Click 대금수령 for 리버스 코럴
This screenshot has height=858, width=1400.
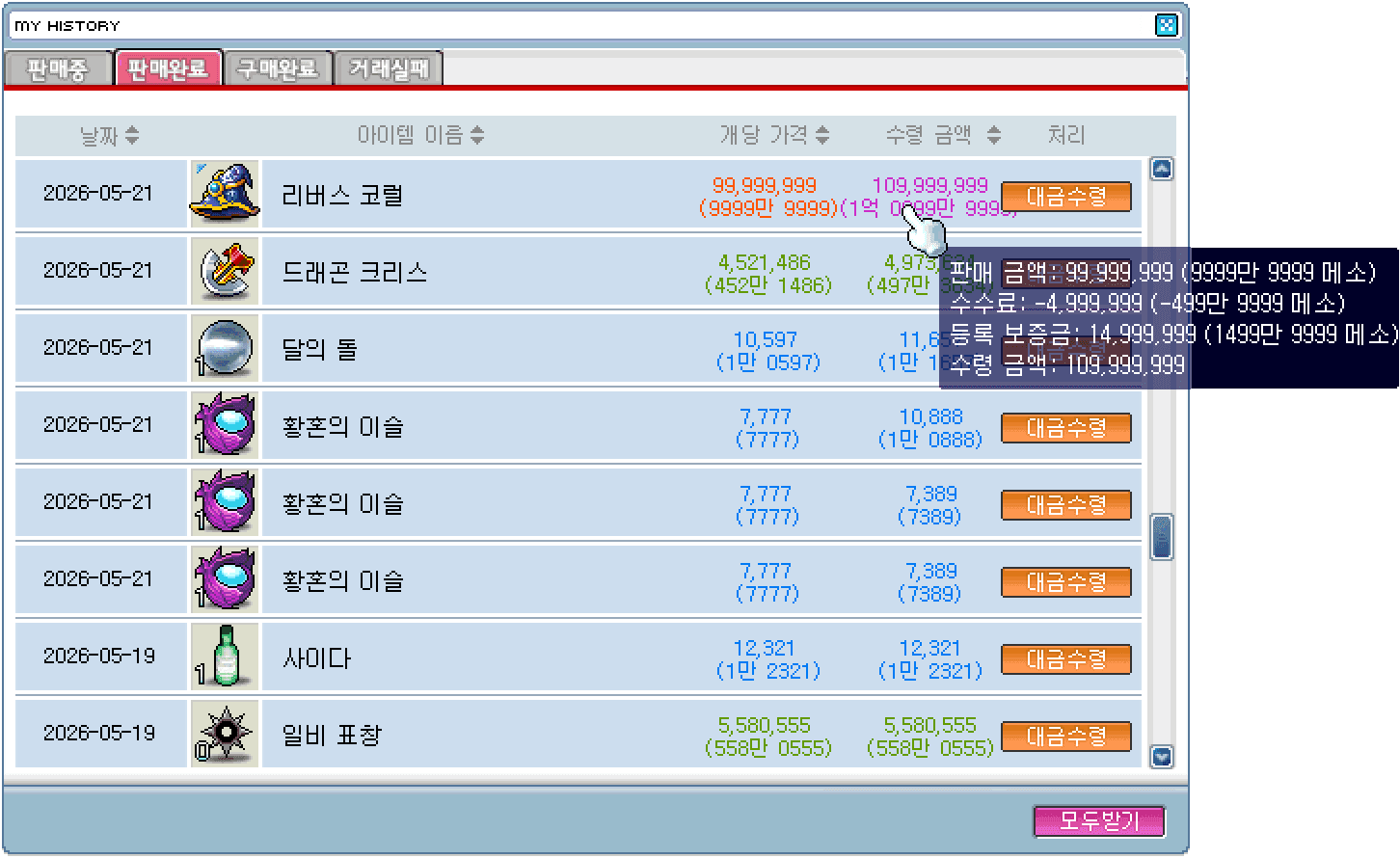coord(1066,197)
